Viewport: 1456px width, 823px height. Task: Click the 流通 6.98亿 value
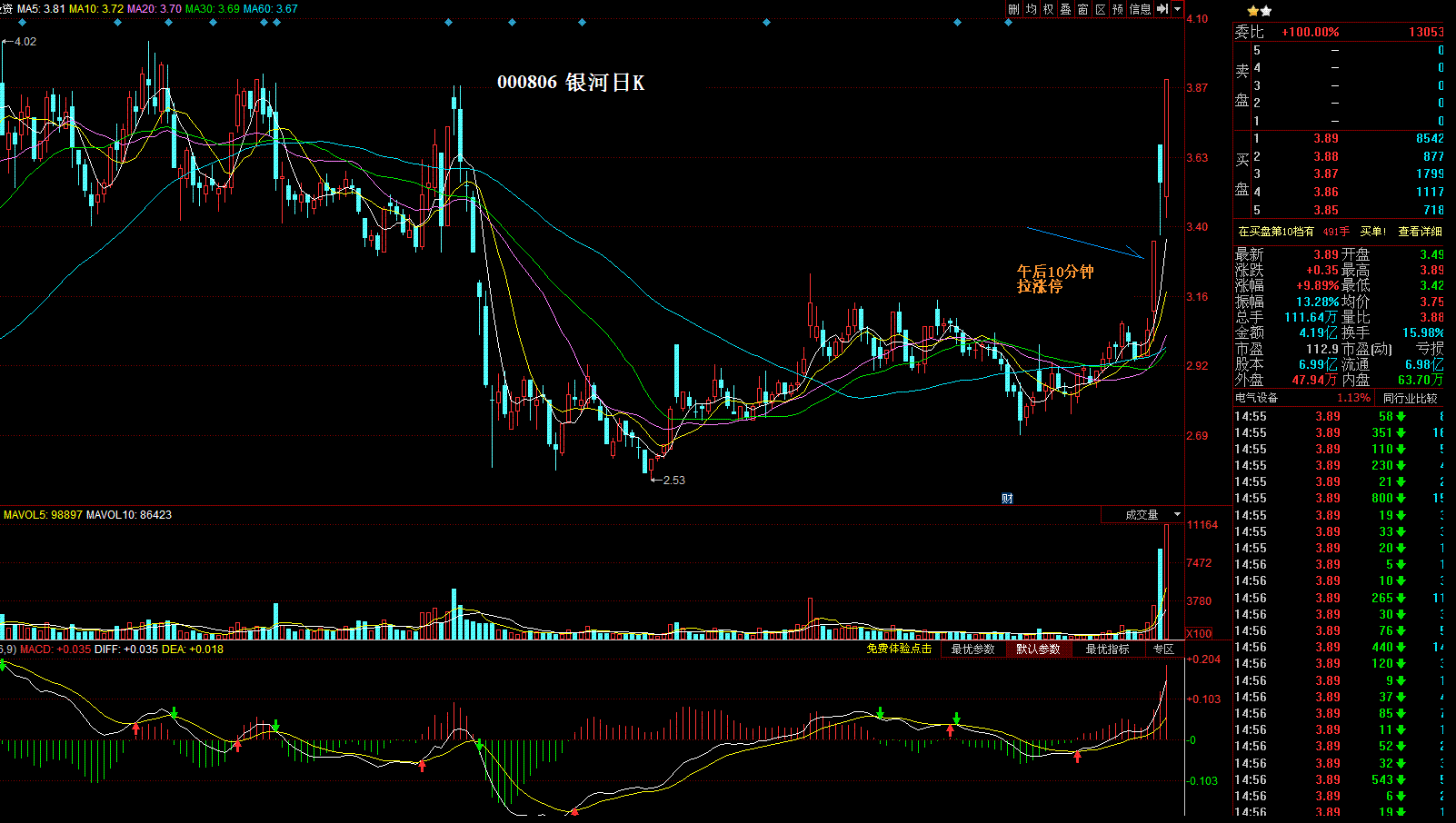1424,364
